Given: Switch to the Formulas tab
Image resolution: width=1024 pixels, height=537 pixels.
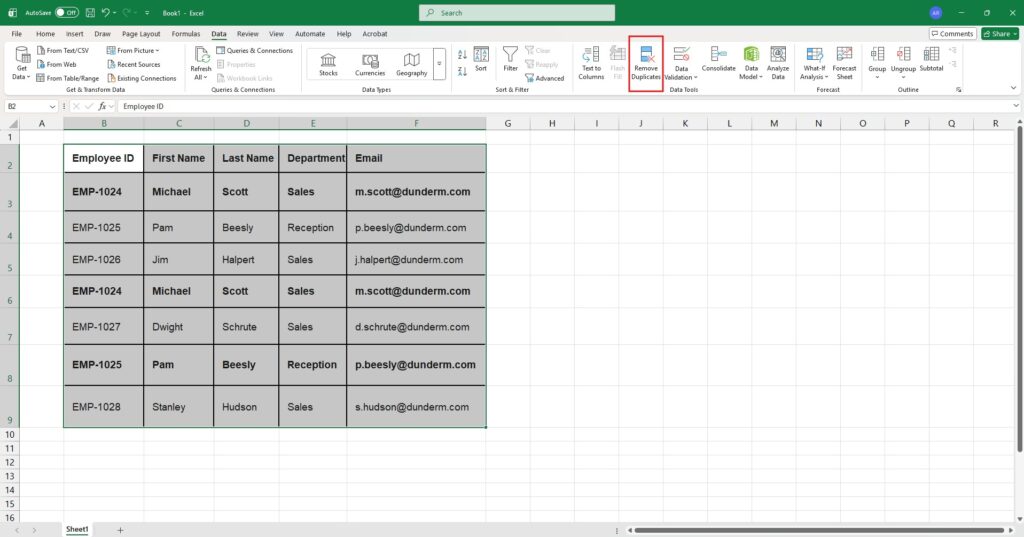Looking at the screenshot, I should coord(186,33).
